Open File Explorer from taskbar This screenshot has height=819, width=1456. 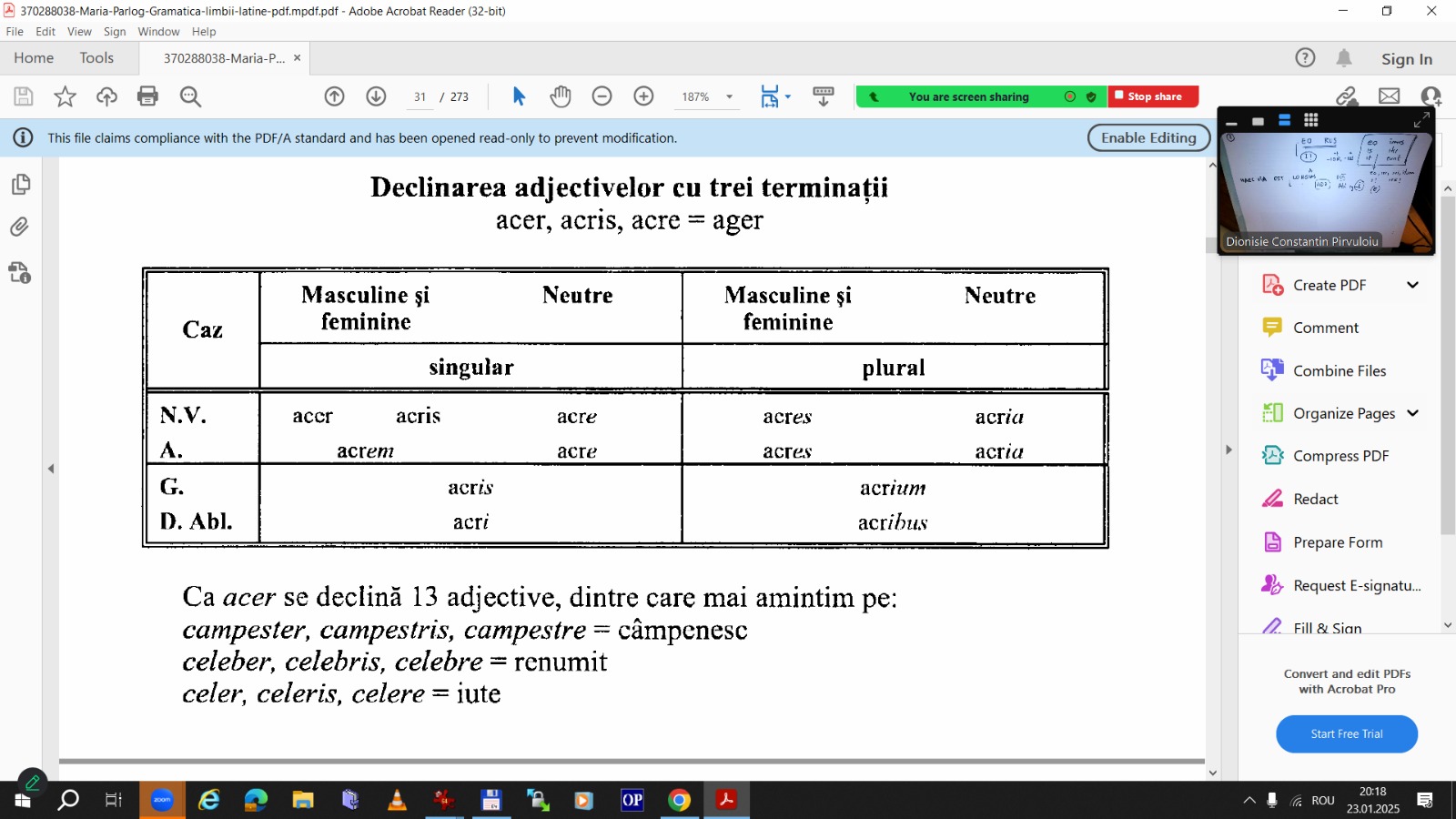[303, 800]
